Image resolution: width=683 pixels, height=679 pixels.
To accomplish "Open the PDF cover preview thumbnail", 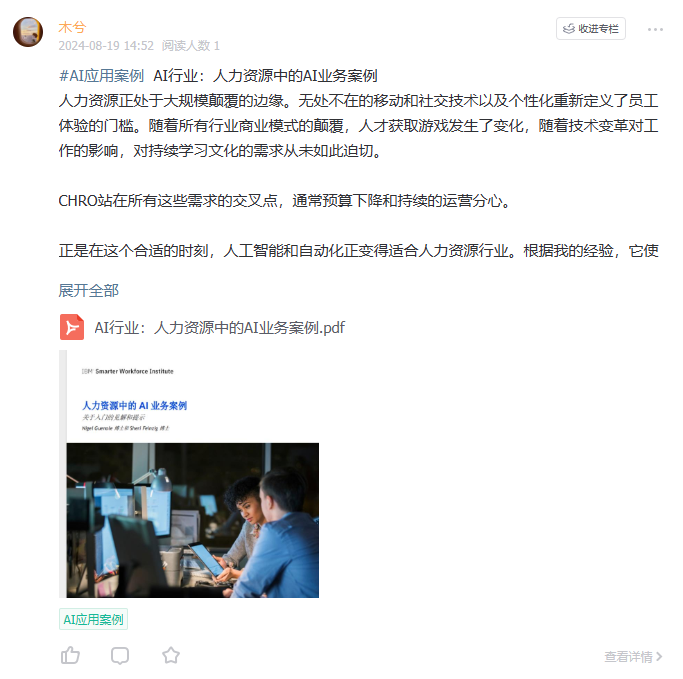I will tap(189, 474).
